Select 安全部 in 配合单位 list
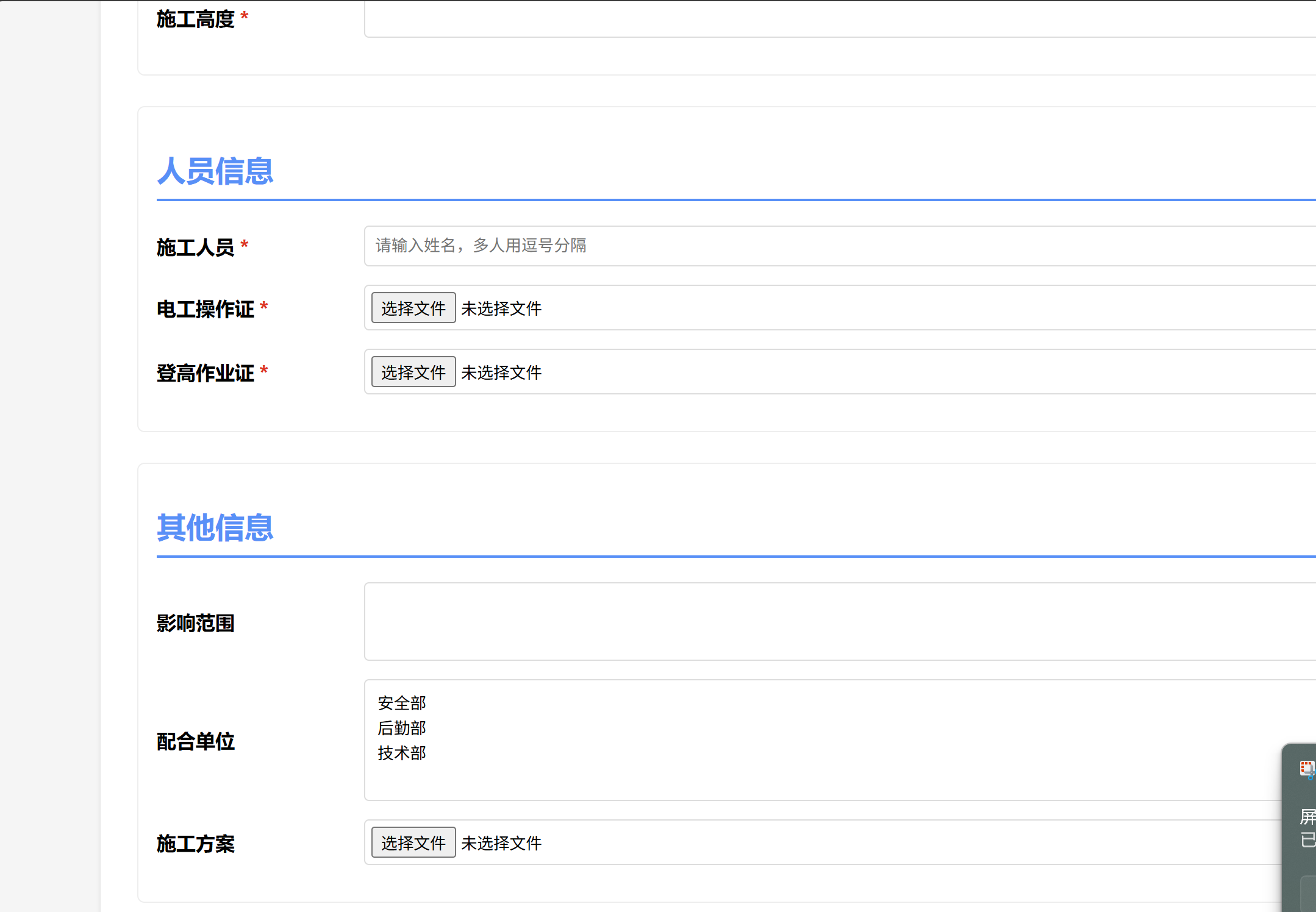 pos(402,703)
